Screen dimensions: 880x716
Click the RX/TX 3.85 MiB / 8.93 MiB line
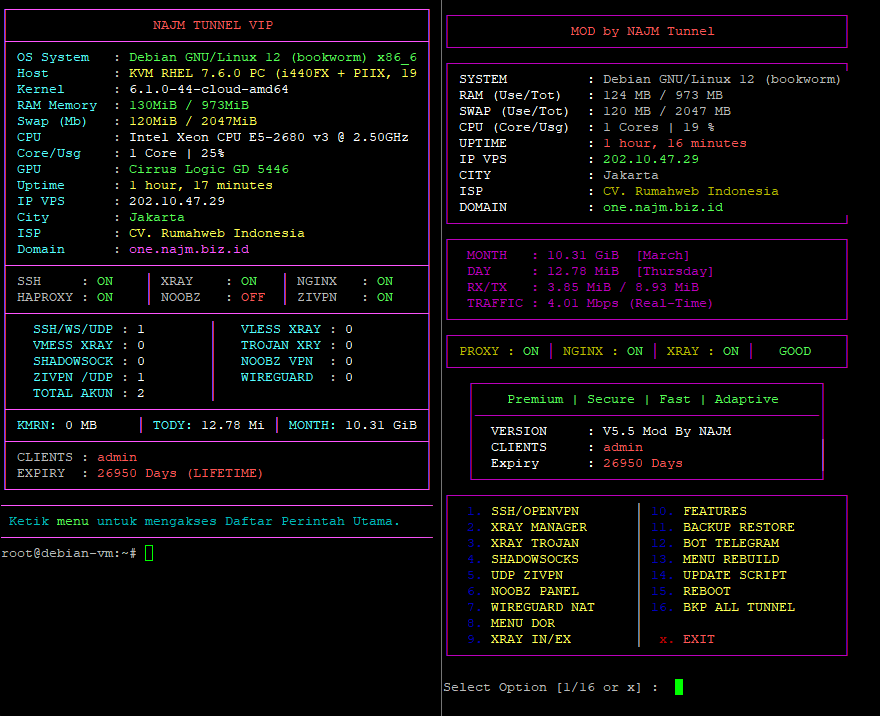pos(583,287)
